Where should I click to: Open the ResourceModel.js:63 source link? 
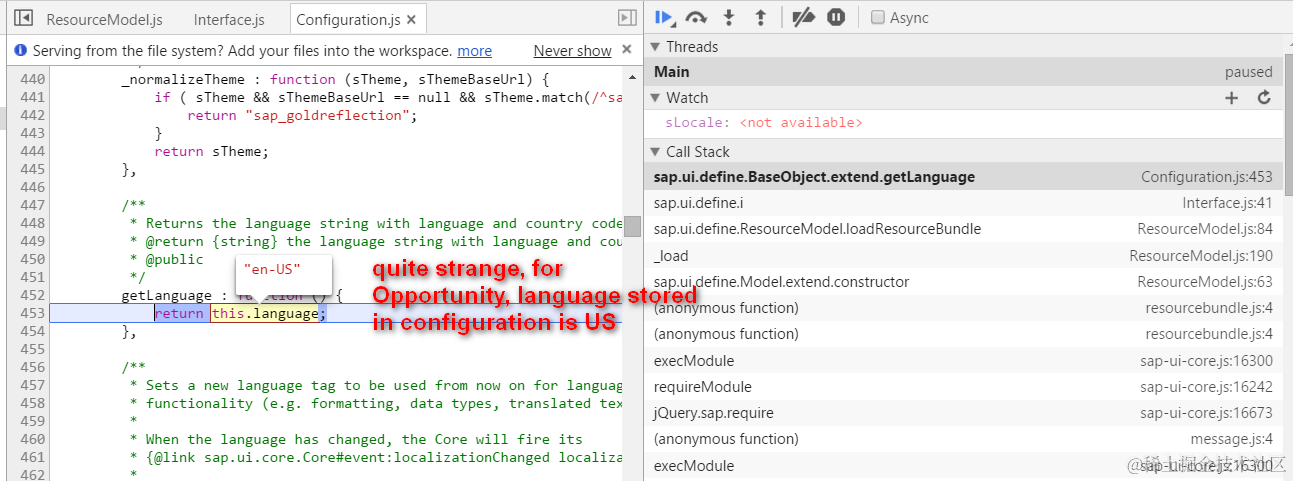coord(1205,282)
